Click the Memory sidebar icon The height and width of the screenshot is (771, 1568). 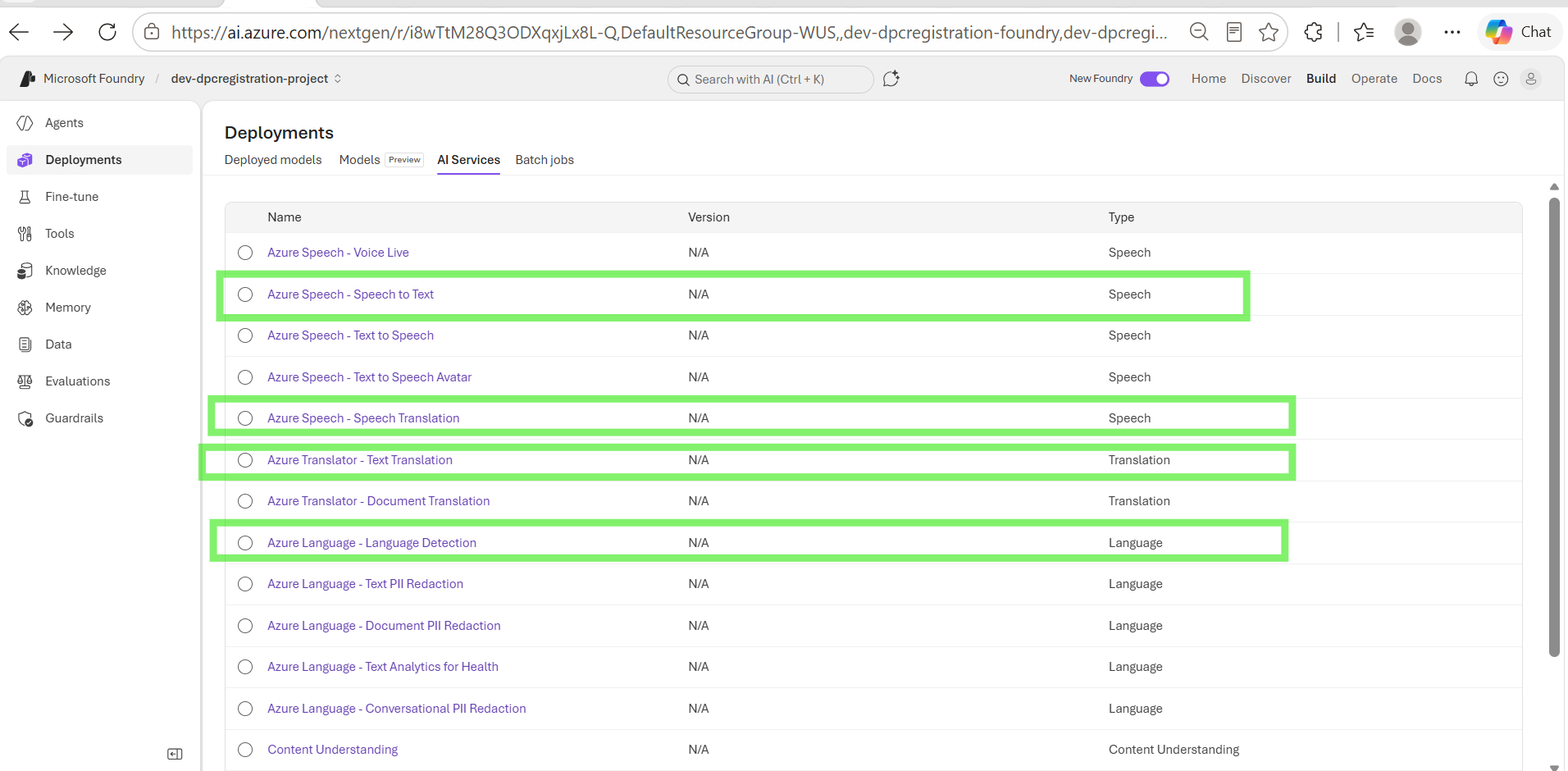[25, 308]
